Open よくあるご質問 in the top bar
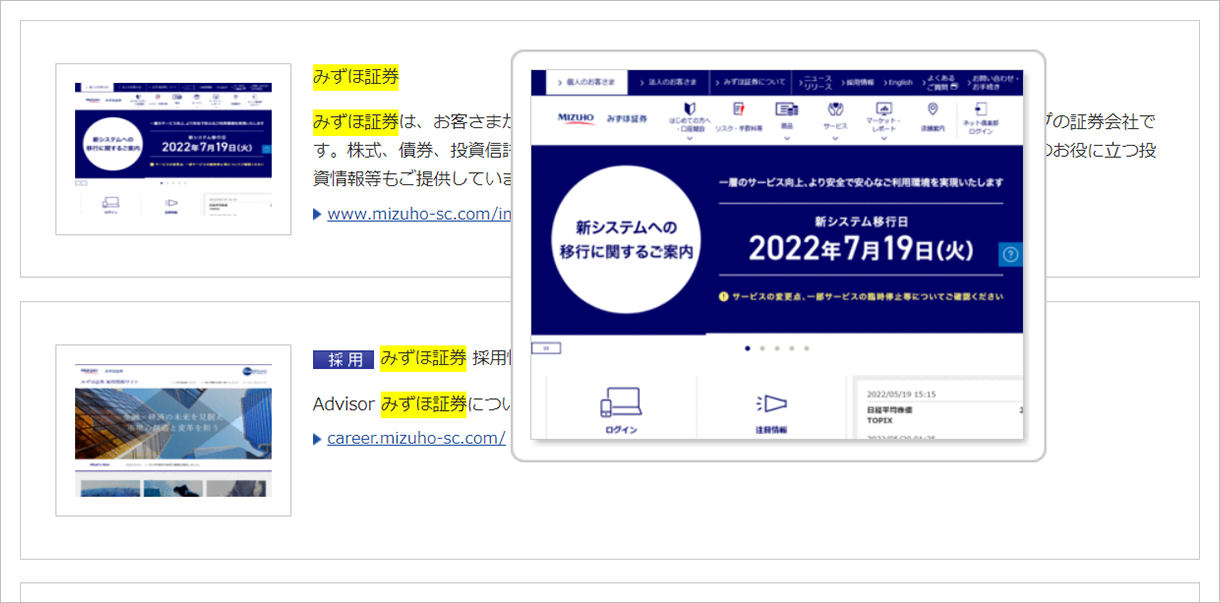This screenshot has width=1220, height=603. point(941,82)
